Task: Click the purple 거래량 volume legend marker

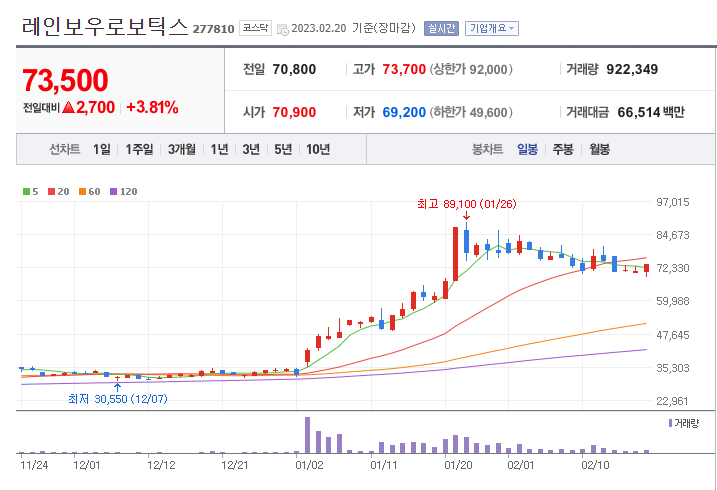Action: click(670, 423)
